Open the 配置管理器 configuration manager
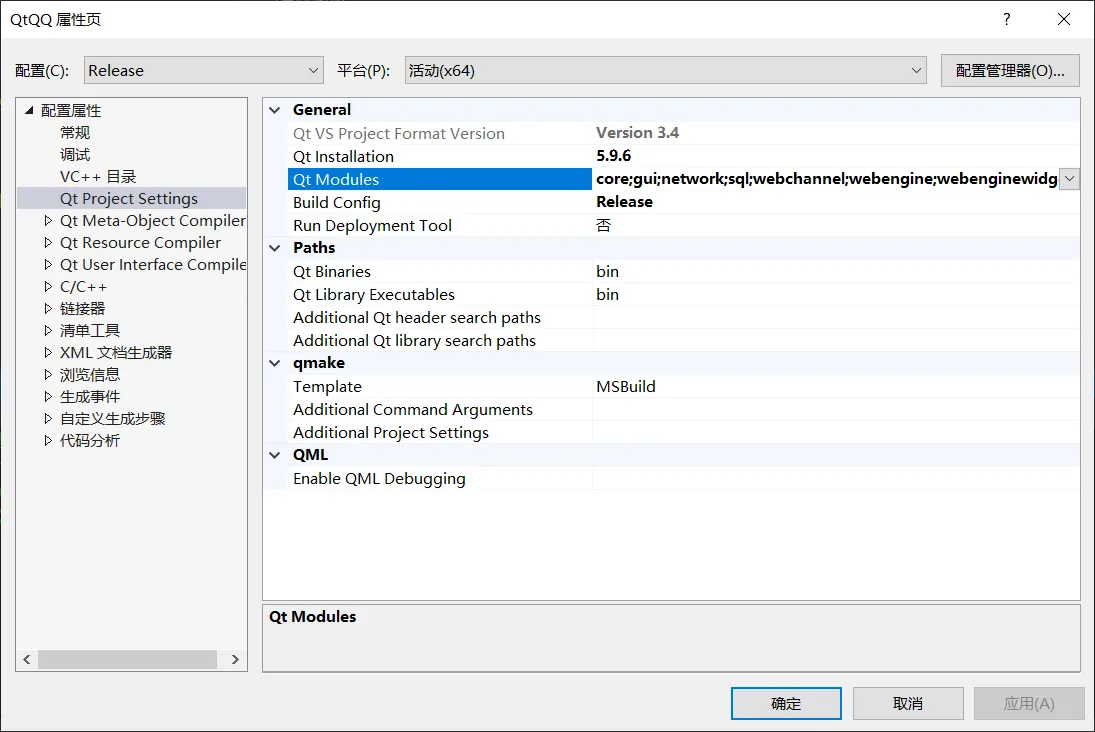Viewport: 1095px width, 732px height. (x=1010, y=71)
